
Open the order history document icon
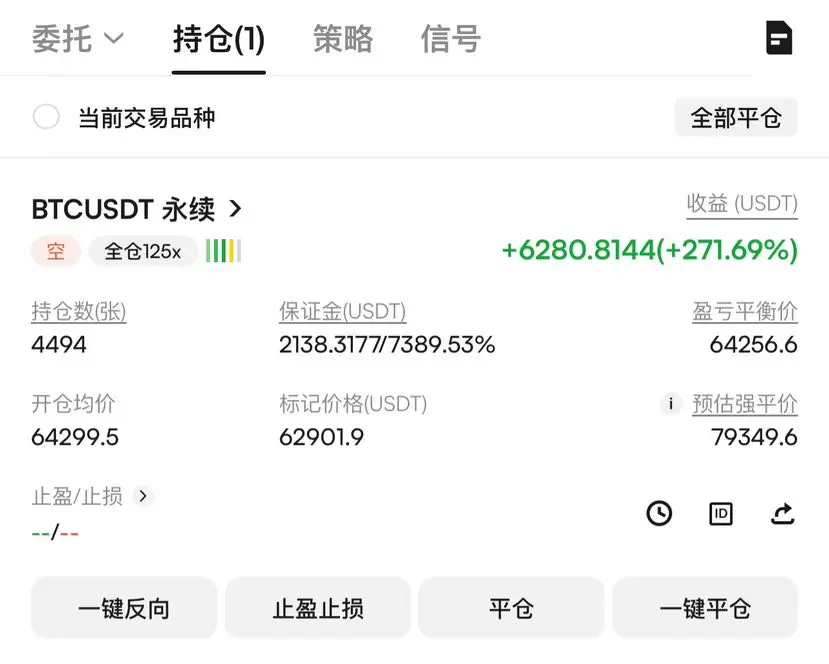pyautogui.click(x=779, y=38)
